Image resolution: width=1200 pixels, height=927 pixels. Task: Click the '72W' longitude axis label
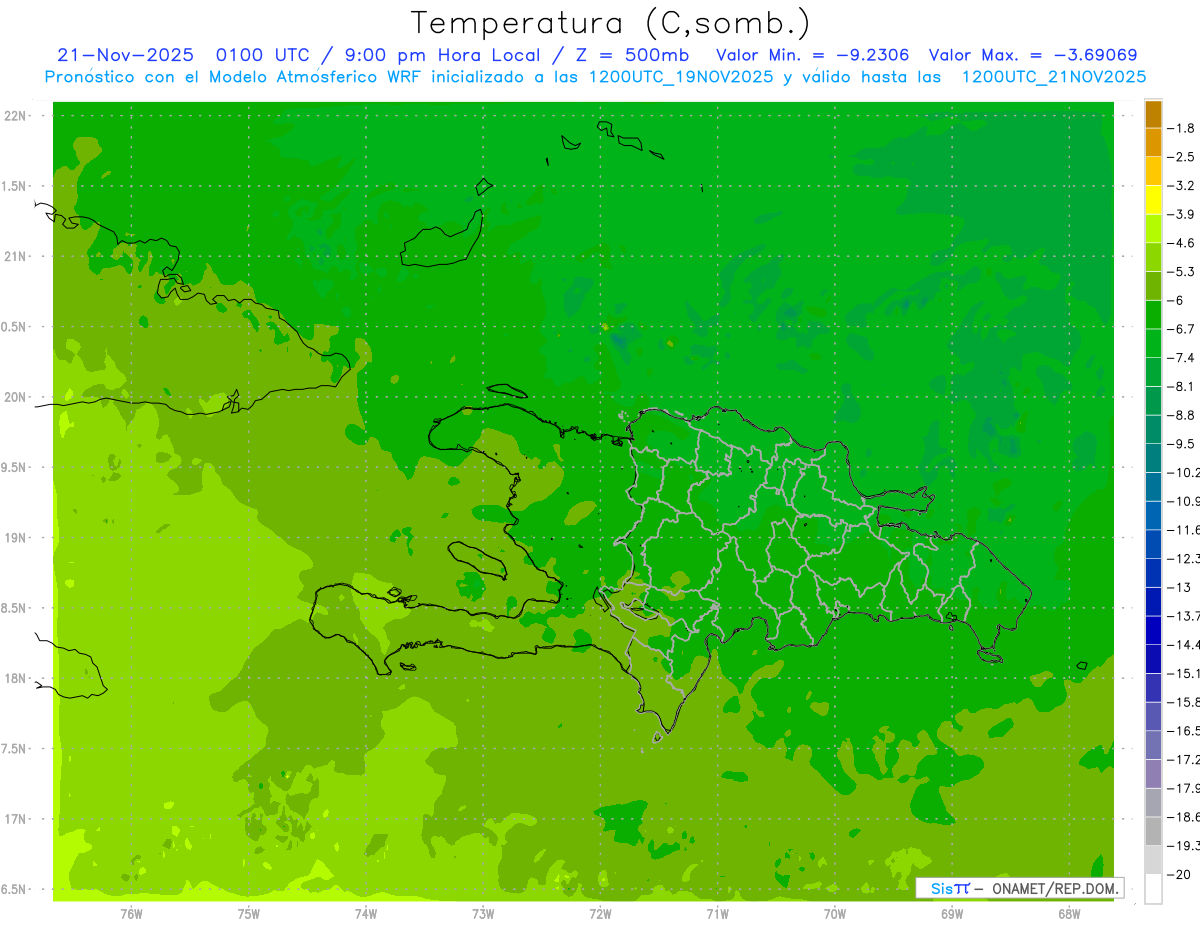pos(600,915)
